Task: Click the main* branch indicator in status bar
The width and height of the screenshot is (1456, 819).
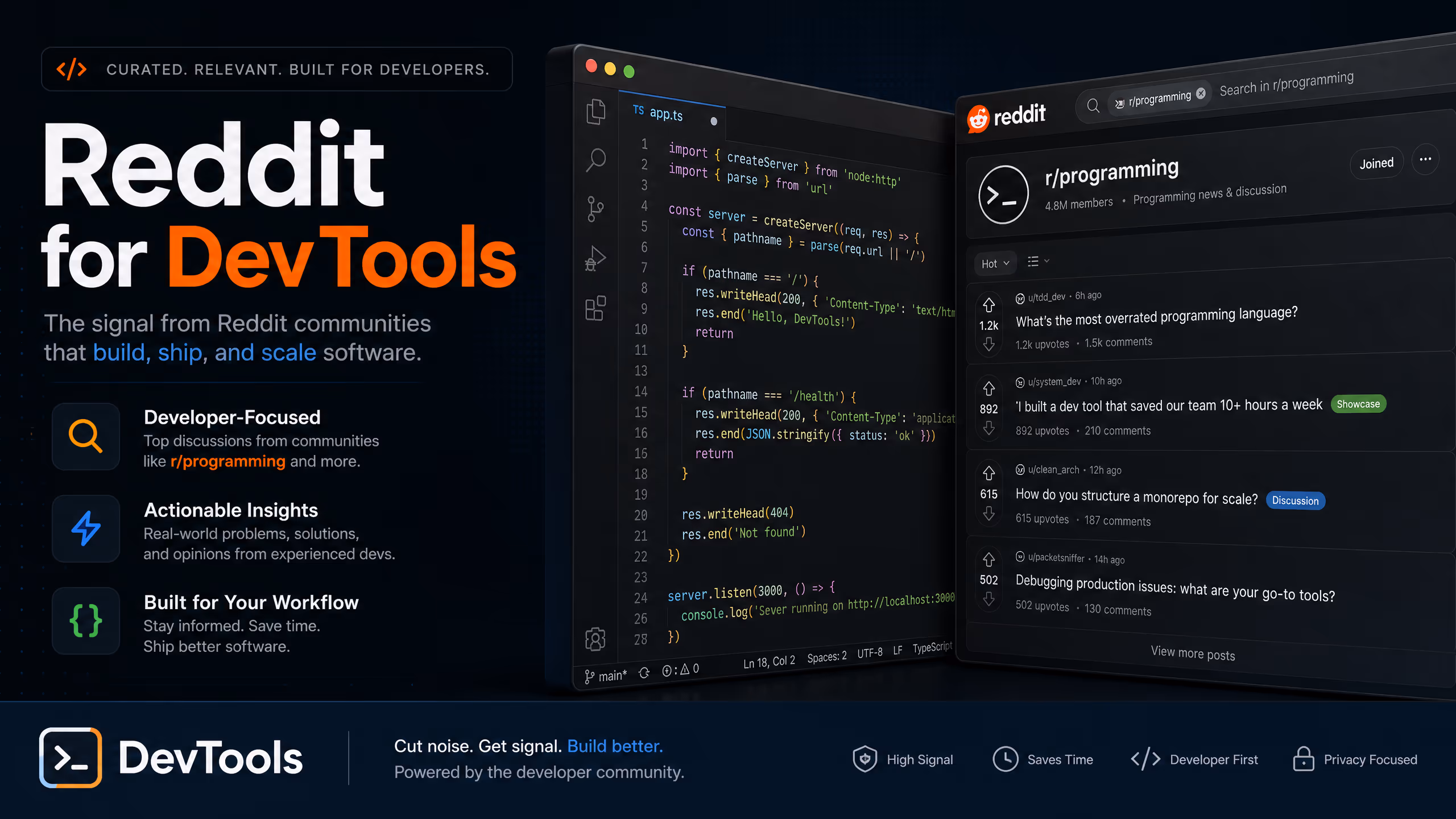Action: [x=605, y=676]
